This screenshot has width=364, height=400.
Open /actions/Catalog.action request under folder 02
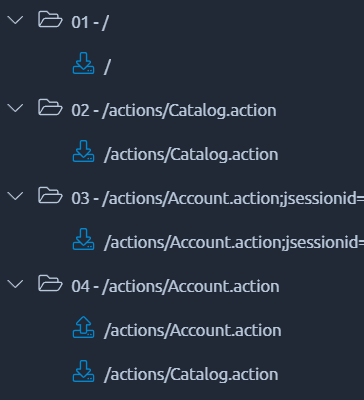click(191, 155)
